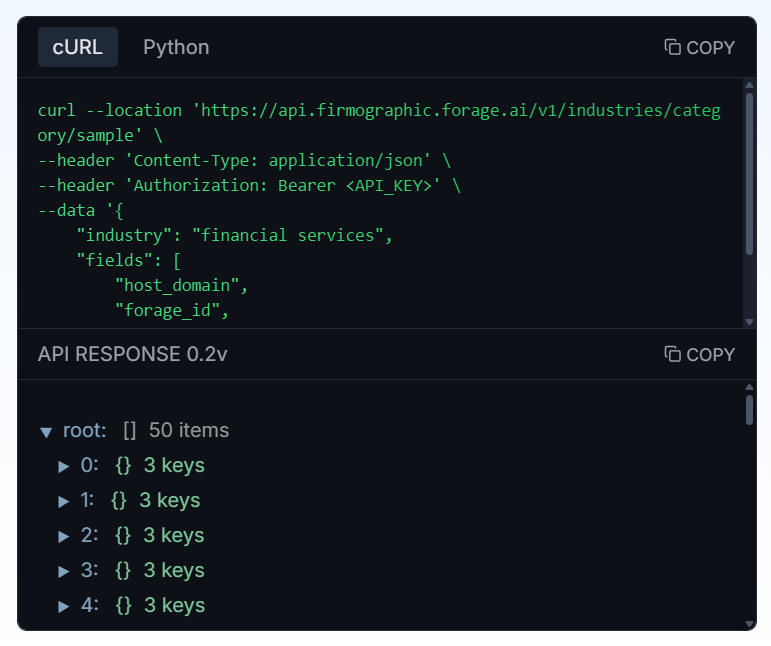Click the "host_domain" field line
Image resolution: width=771 pixels, height=646 pixels.
[181, 286]
